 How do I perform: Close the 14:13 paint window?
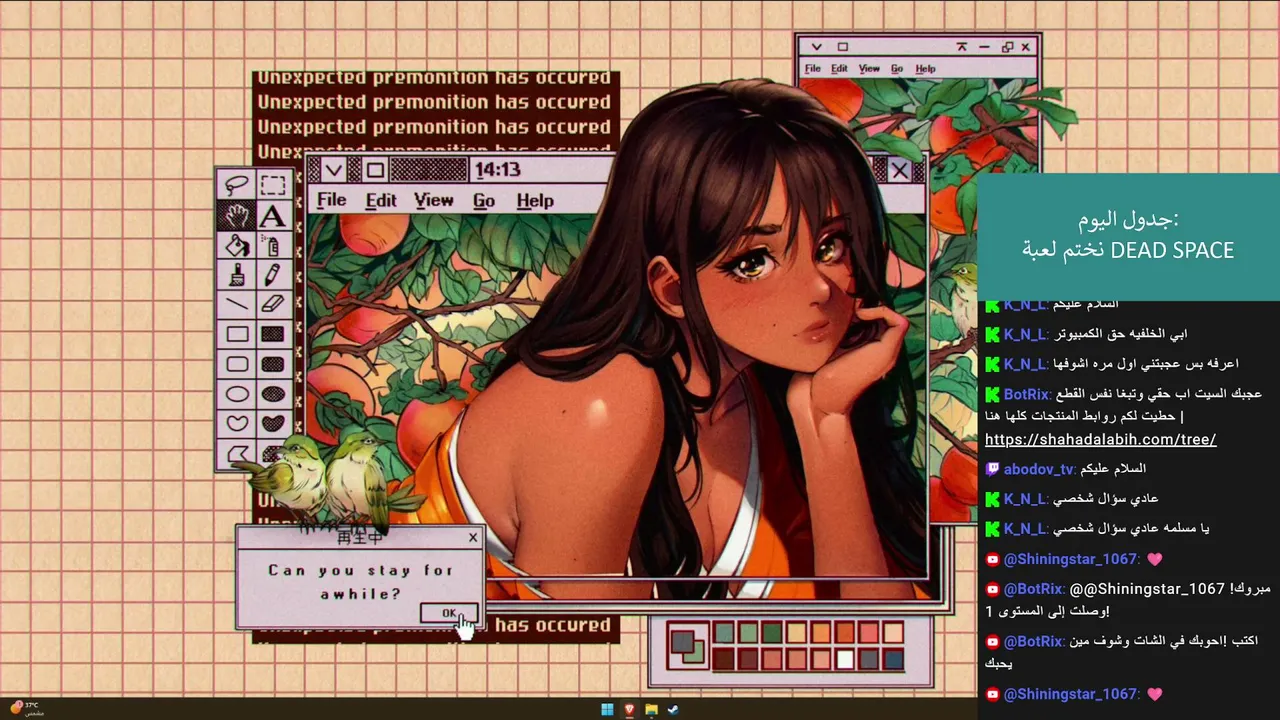[899, 171]
